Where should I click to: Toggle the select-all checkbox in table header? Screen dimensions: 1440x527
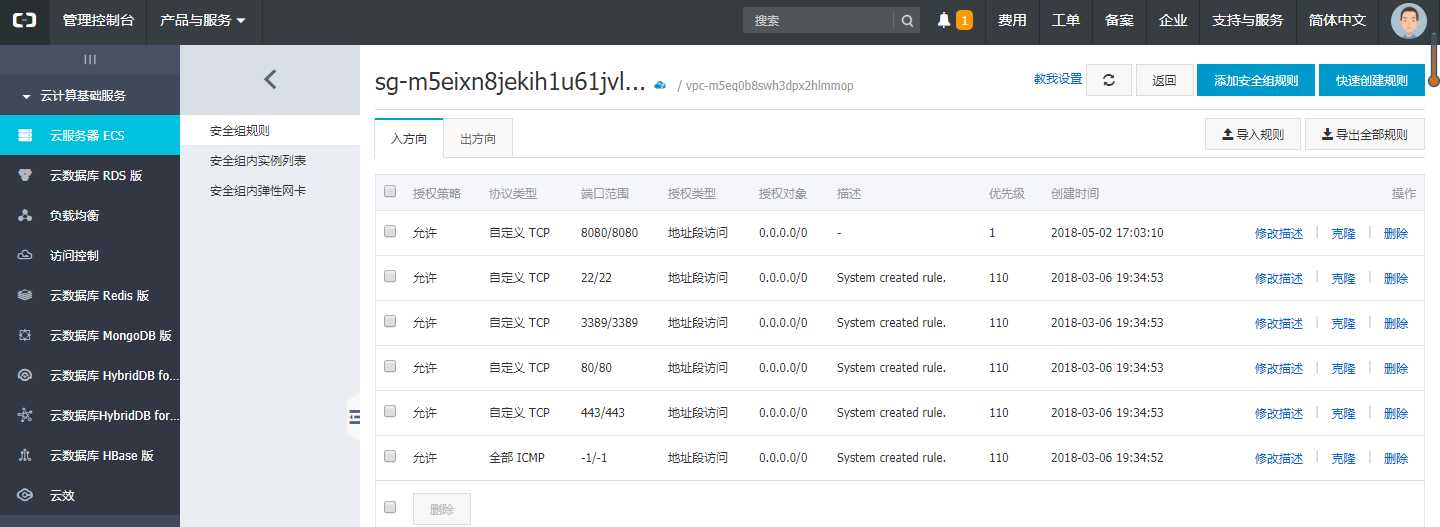pyautogui.click(x=390, y=192)
